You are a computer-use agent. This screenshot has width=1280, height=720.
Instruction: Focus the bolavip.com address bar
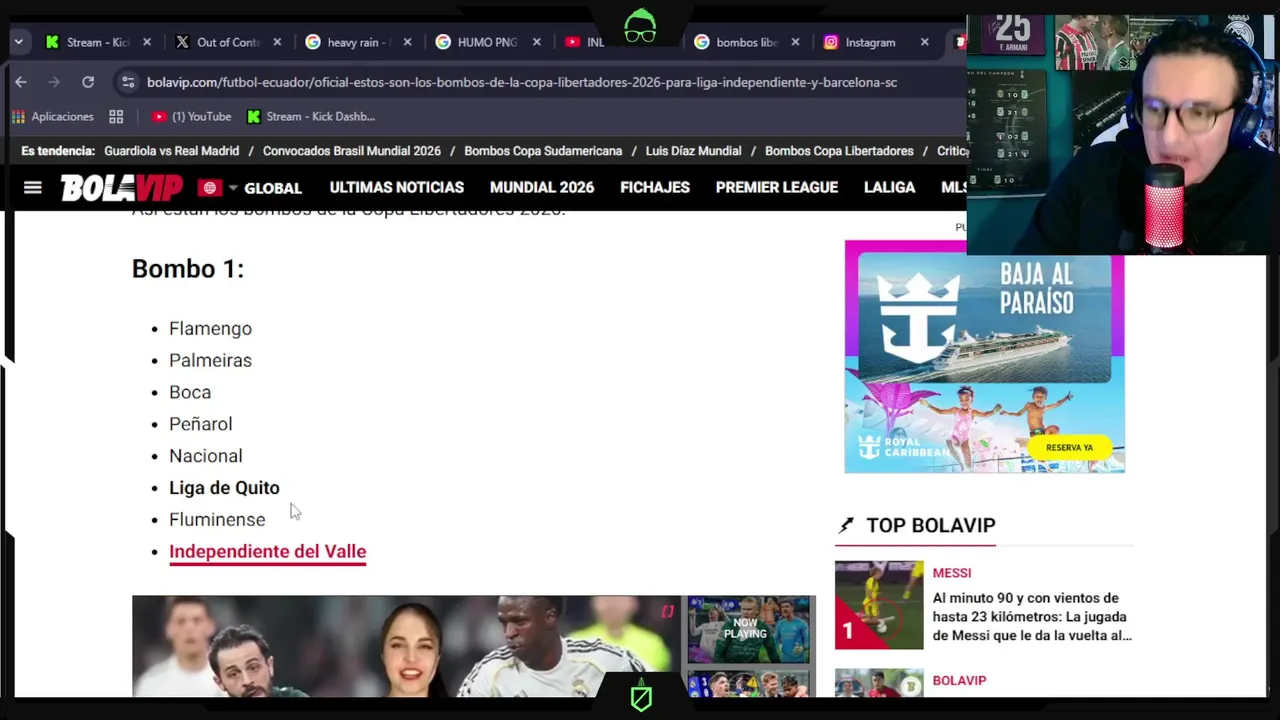coord(521,82)
